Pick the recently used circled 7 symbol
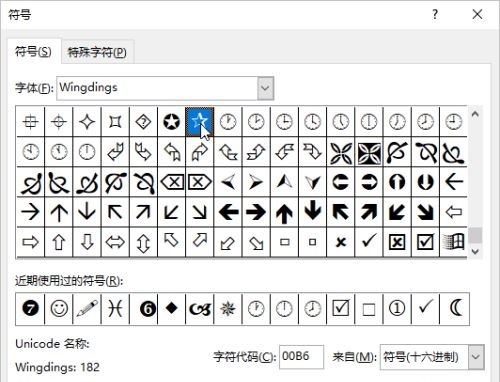 pos(30,309)
